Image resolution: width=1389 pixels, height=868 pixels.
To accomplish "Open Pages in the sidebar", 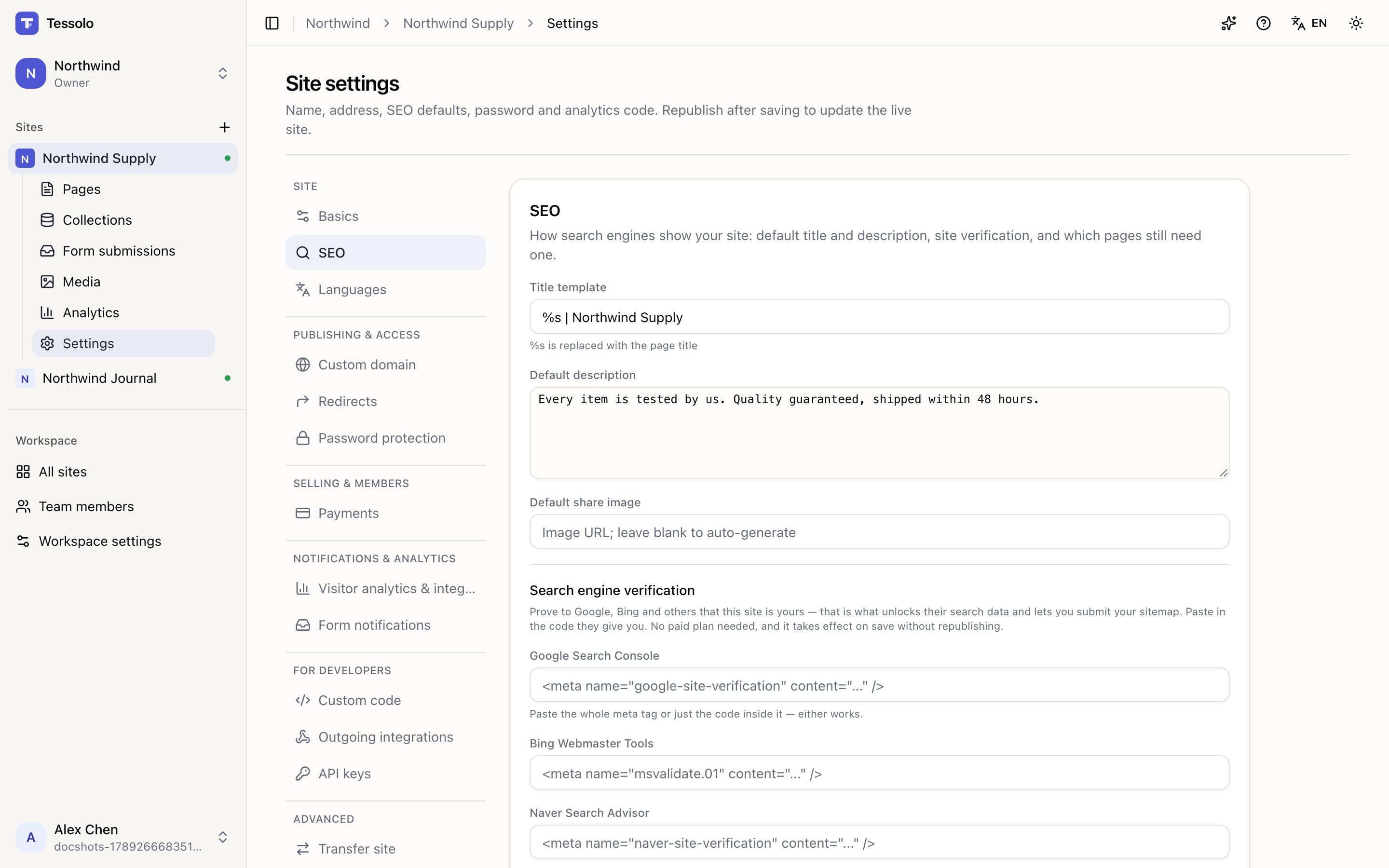I will click(123, 190).
